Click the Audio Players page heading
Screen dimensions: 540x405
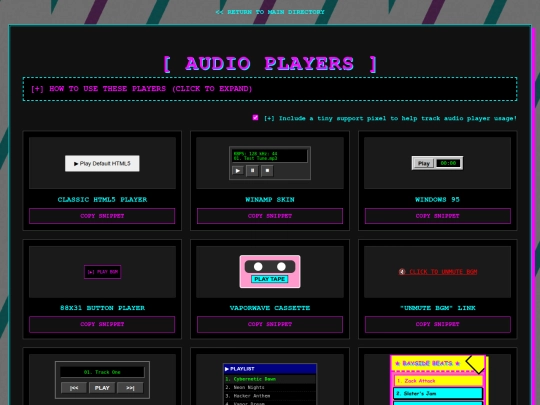coord(270,64)
